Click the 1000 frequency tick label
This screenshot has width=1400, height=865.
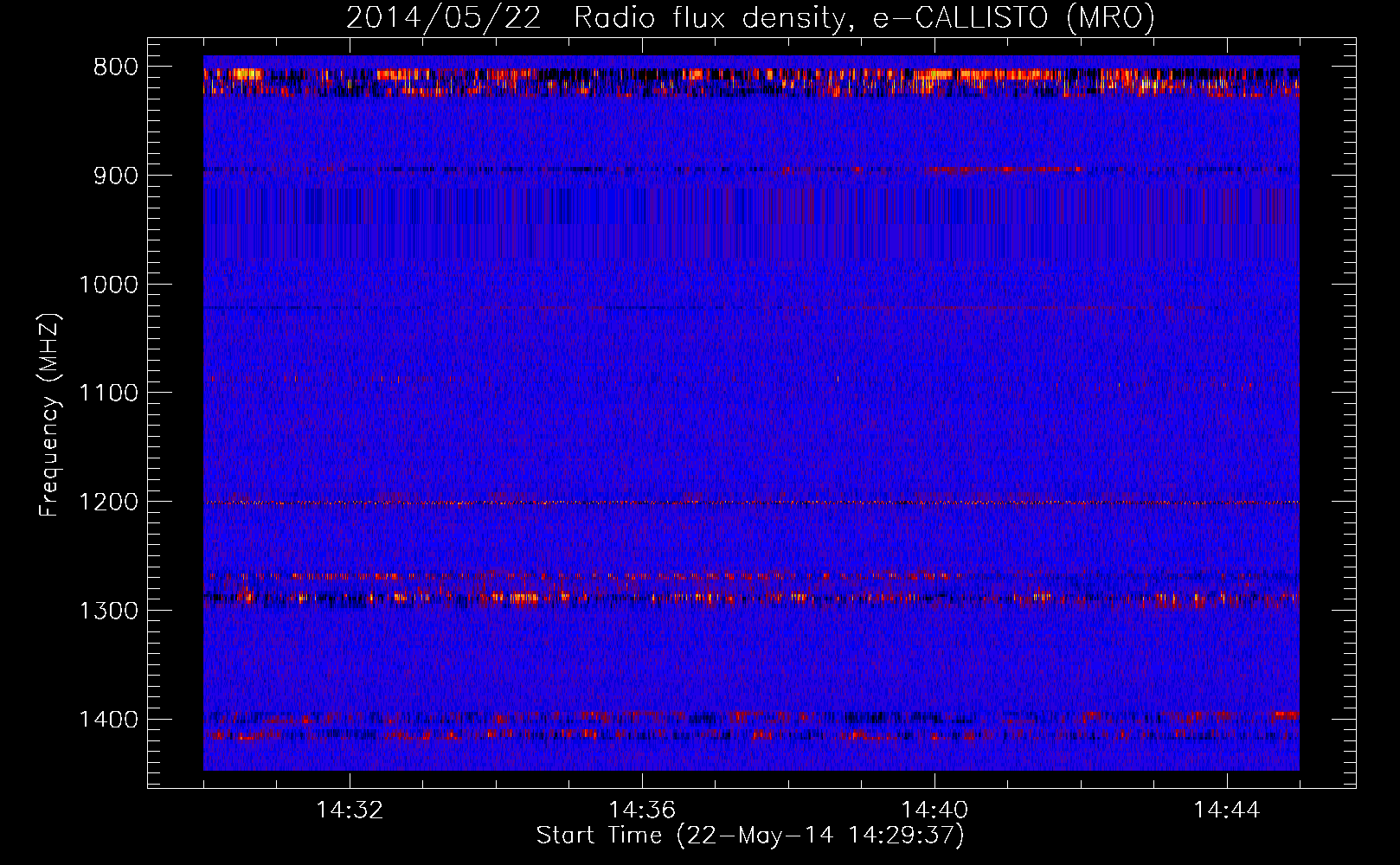[108, 285]
